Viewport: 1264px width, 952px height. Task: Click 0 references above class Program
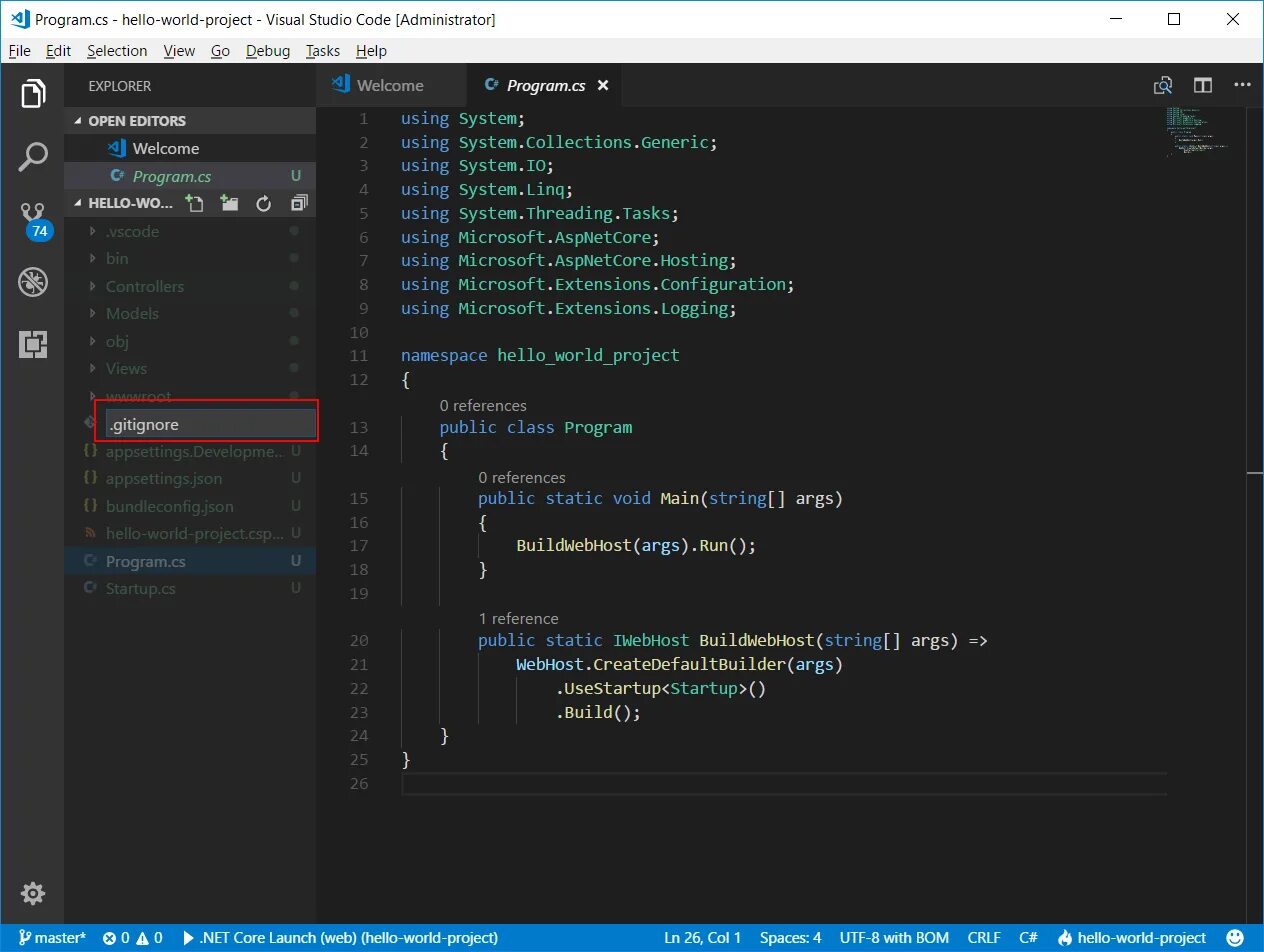(x=483, y=405)
